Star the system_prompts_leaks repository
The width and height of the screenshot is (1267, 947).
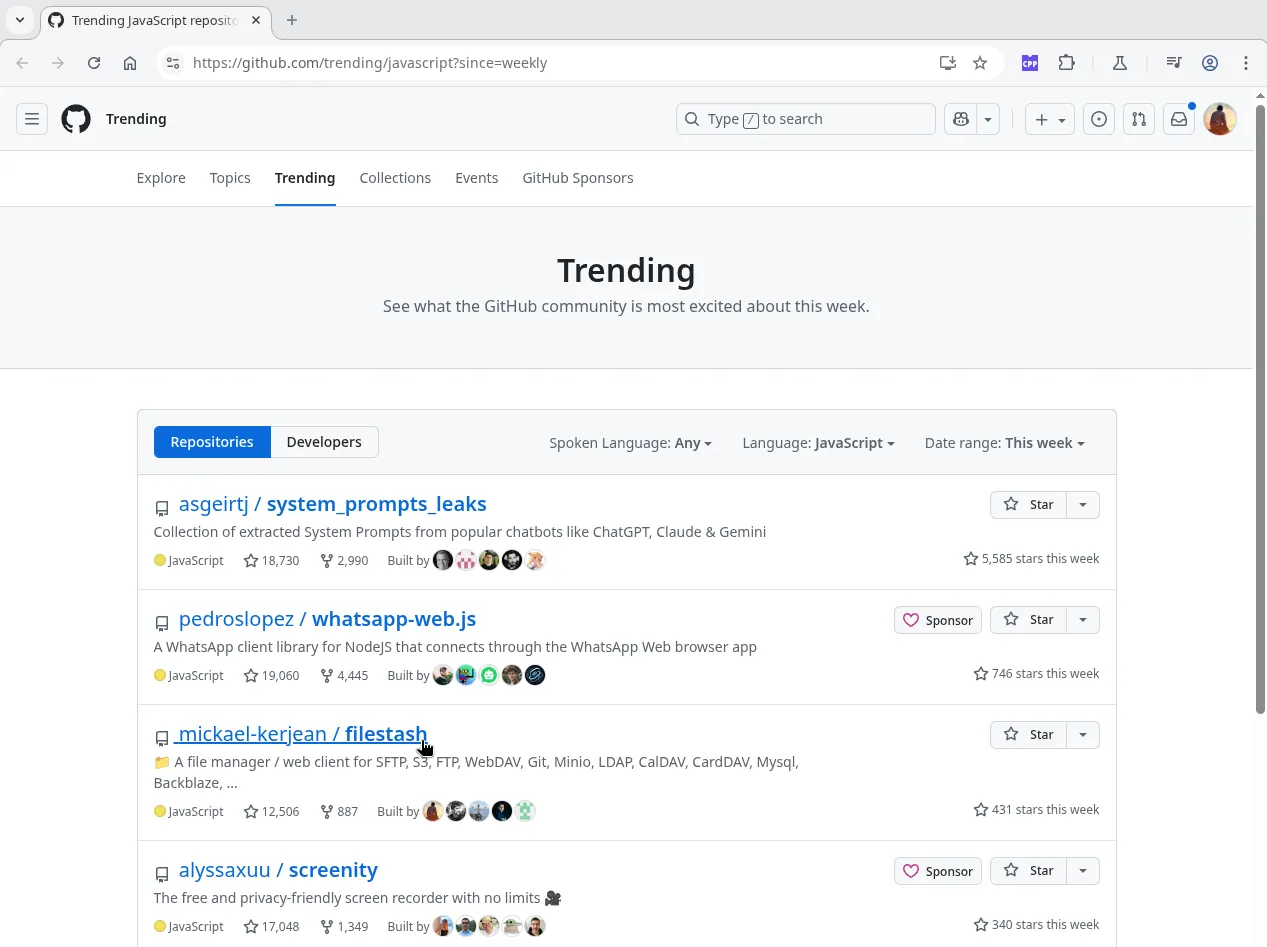(1029, 505)
